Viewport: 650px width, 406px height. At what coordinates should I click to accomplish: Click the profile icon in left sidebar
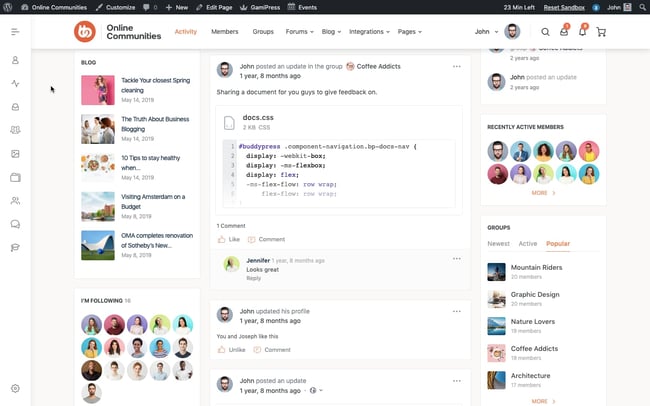15,60
